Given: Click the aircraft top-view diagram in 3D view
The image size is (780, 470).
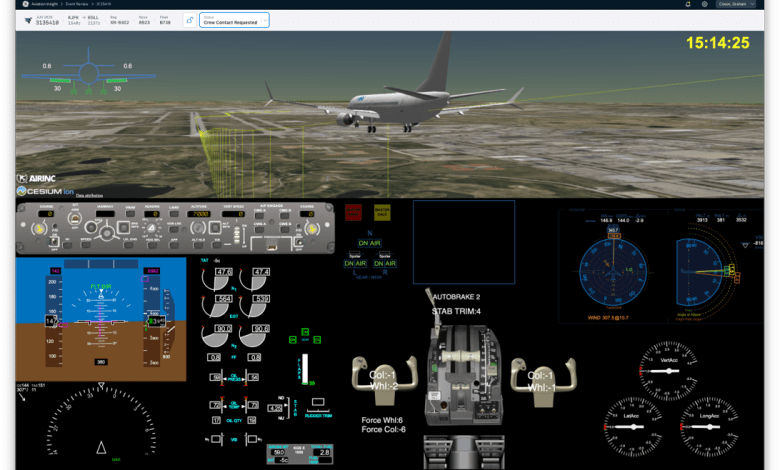Looking at the screenshot, I should (x=89, y=73).
